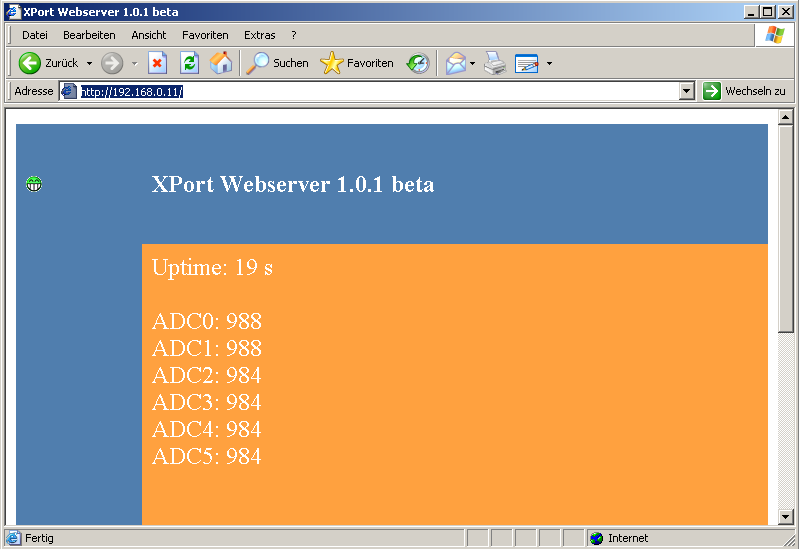This screenshot has height=549, width=799.
Task: Open the Favoriten menu
Action: click(205, 35)
